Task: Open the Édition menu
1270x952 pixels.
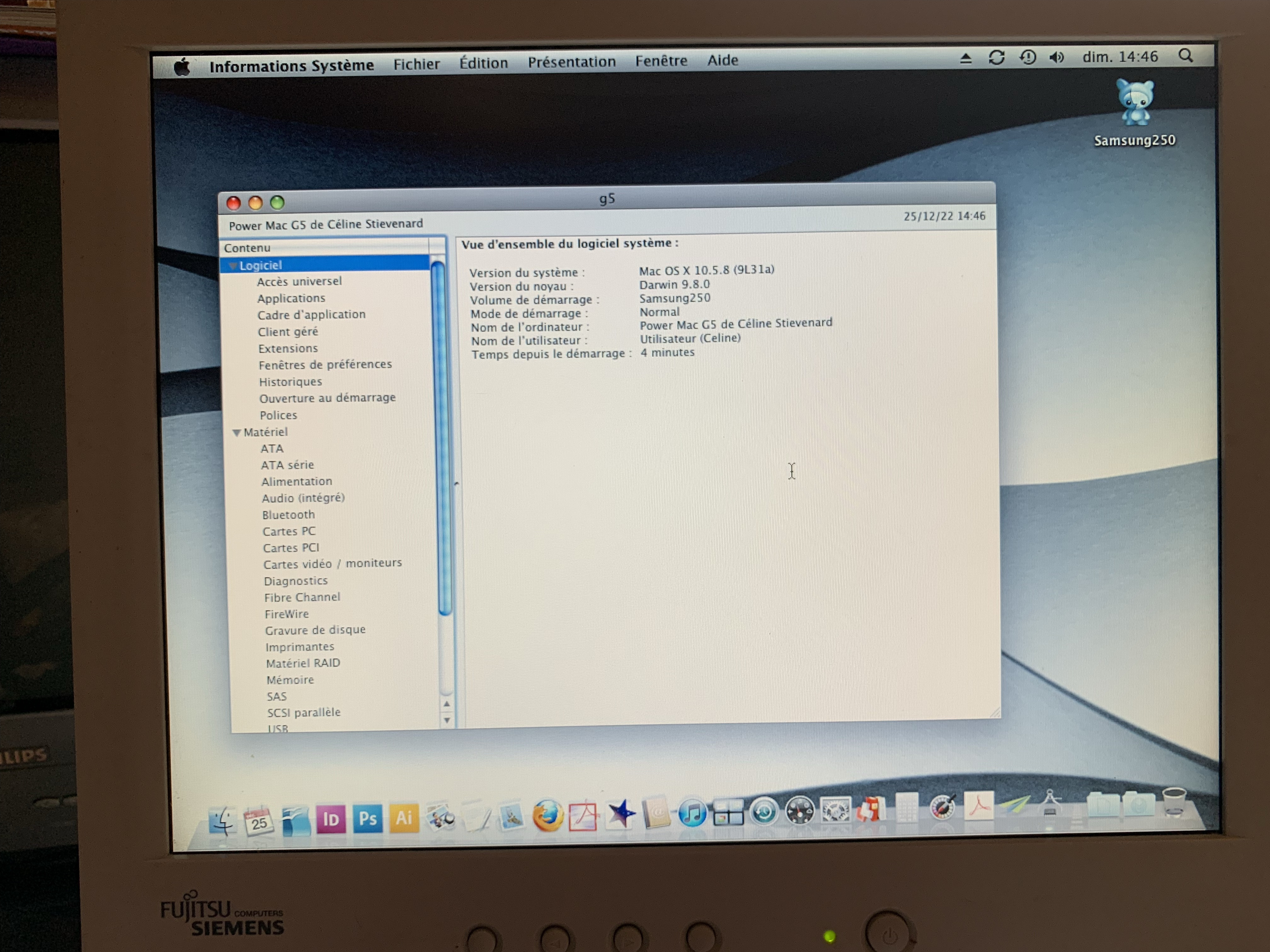Action: click(x=483, y=63)
